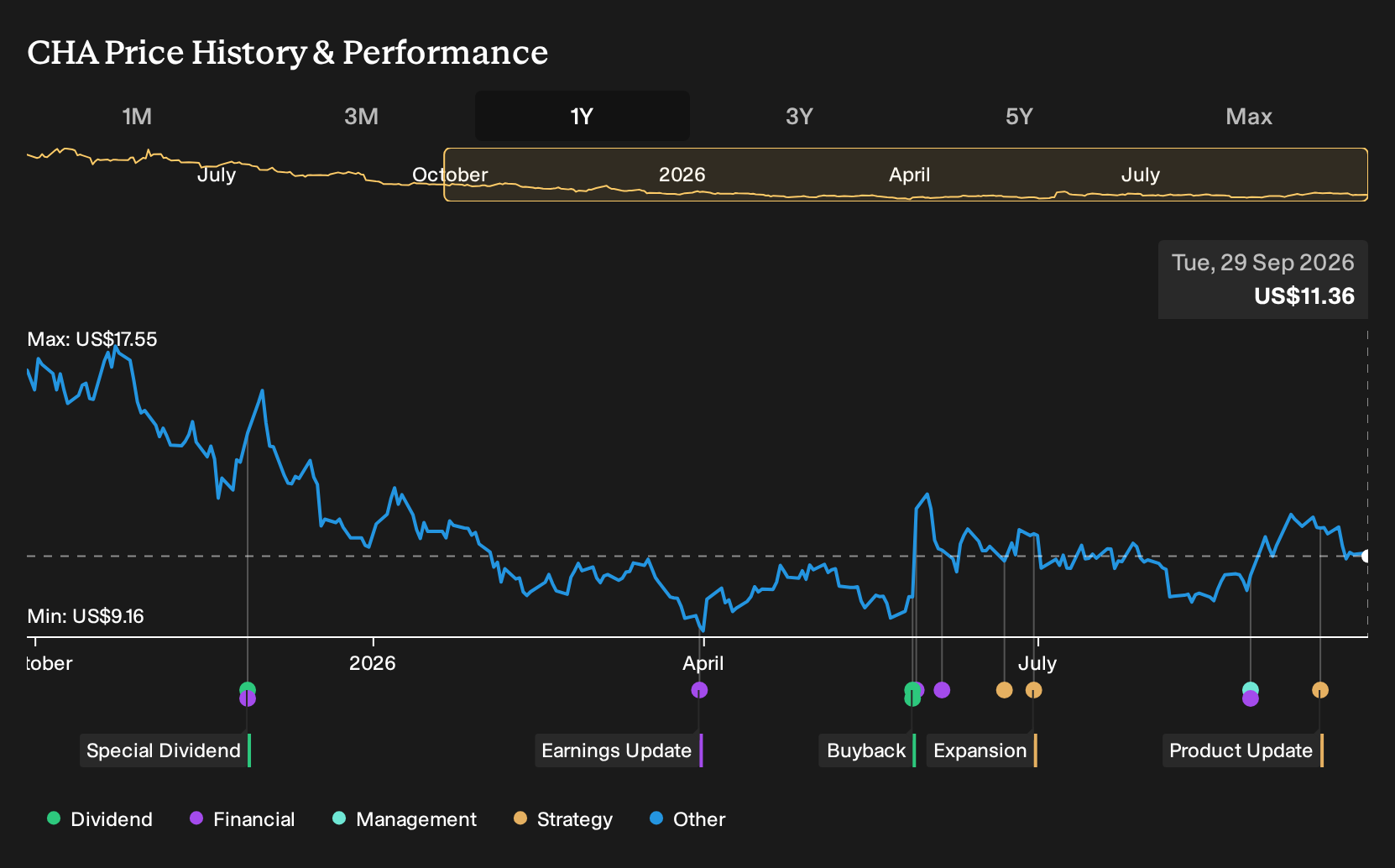Switch to the 5Y time range
The image size is (1395, 868).
pyautogui.click(x=1019, y=116)
